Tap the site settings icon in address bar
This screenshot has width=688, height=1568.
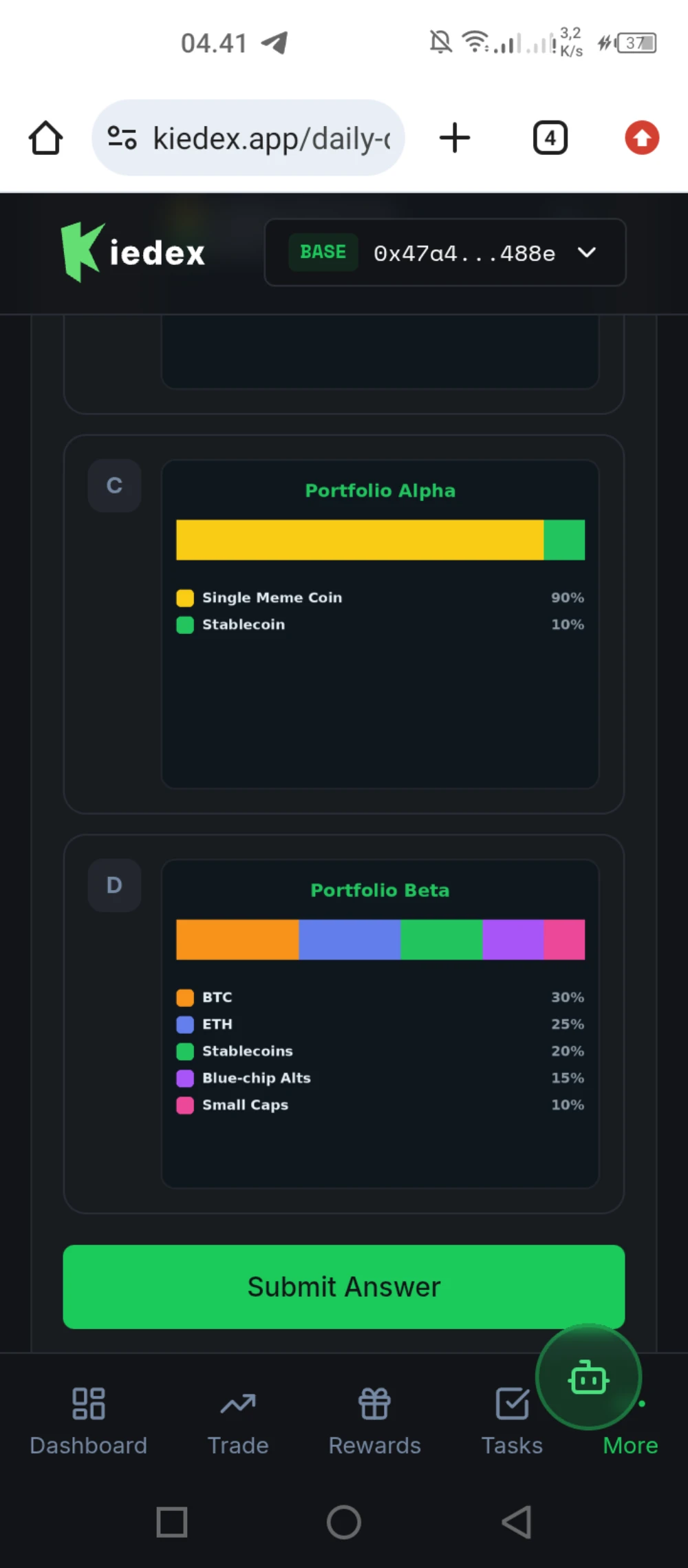(x=122, y=138)
